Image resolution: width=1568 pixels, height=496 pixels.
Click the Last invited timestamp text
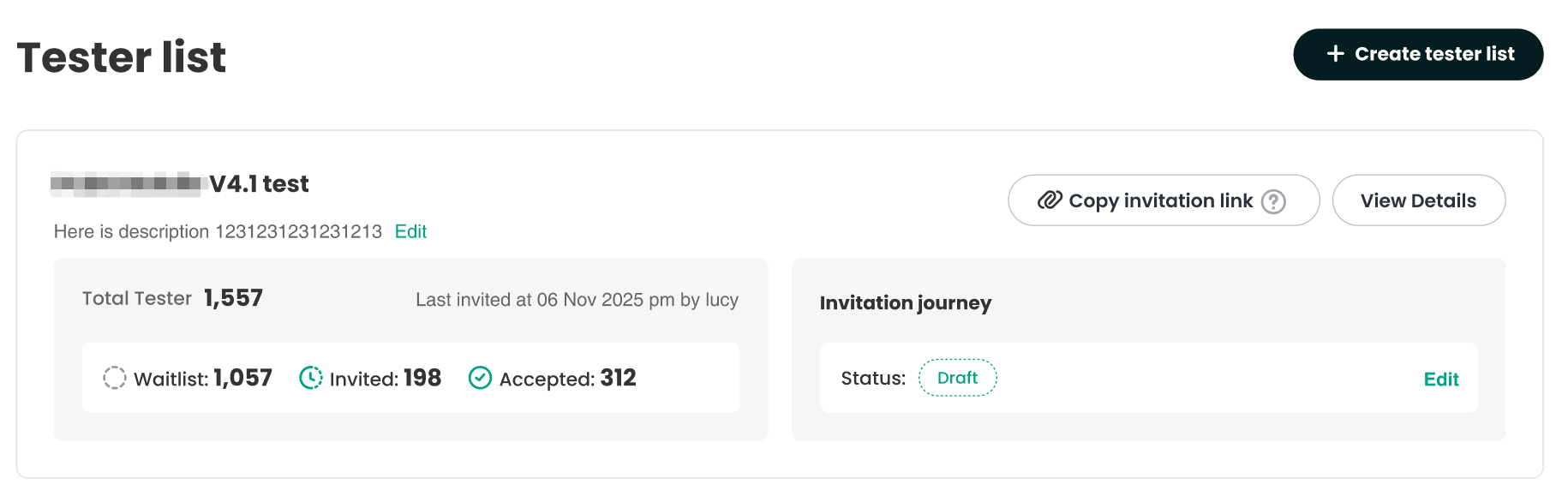coord(577,300)
